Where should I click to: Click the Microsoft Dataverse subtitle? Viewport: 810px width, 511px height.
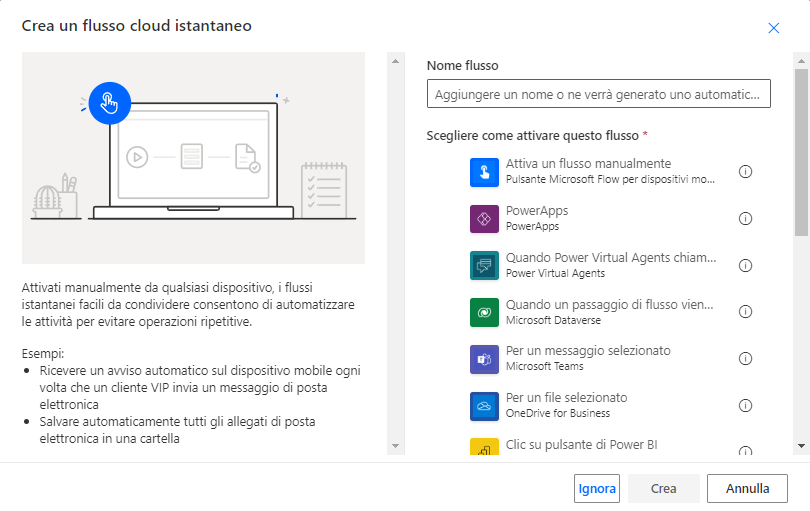pos(553,320)
